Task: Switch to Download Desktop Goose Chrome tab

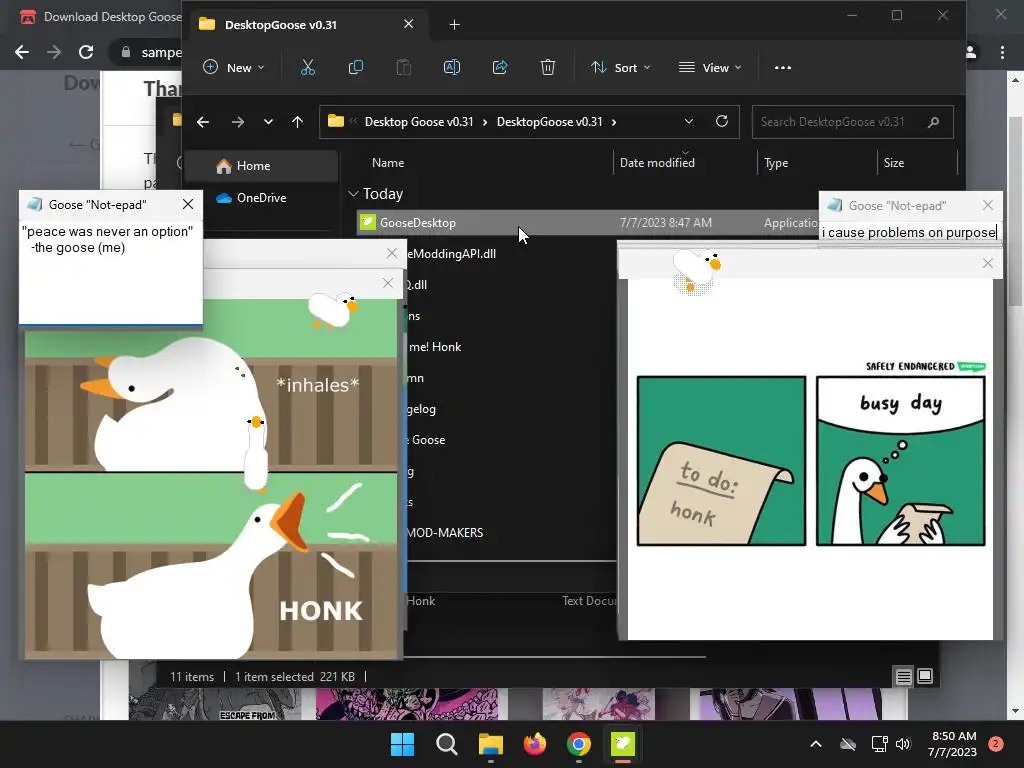Action: click(x=101, y=17)
